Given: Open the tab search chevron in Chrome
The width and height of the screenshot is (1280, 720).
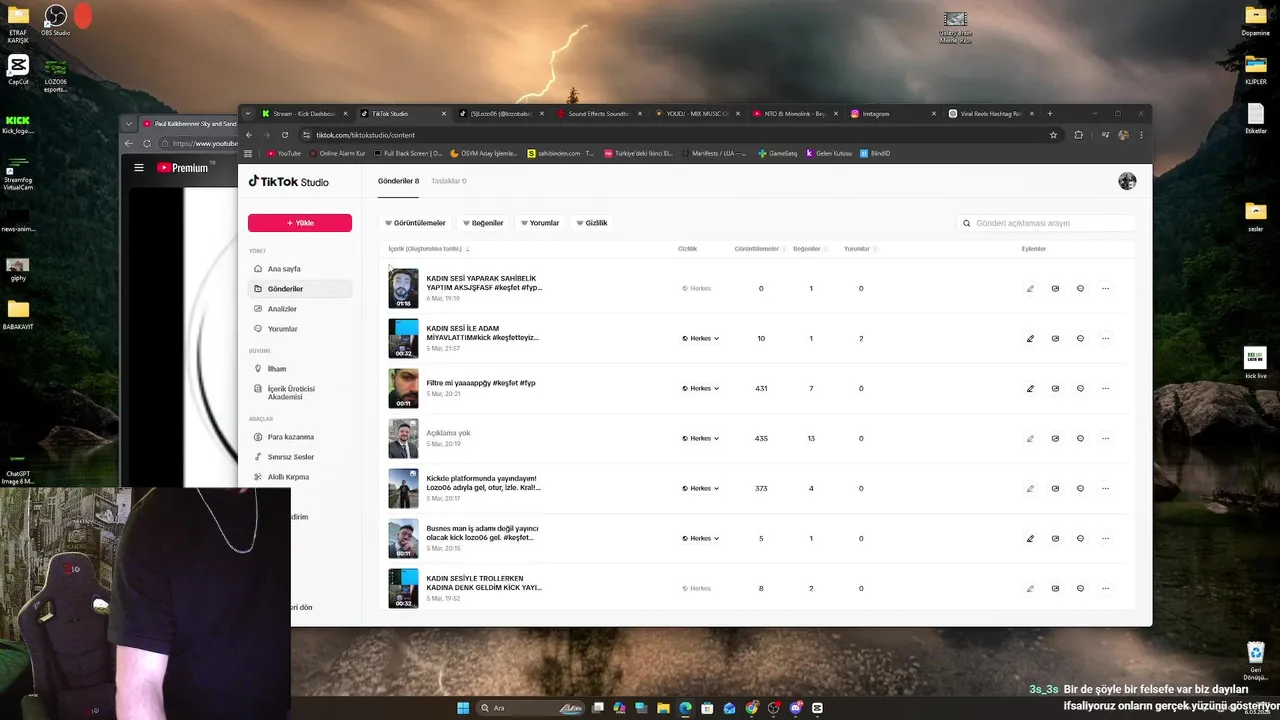Looking at the screenshot, I should (x=248, y=114).
